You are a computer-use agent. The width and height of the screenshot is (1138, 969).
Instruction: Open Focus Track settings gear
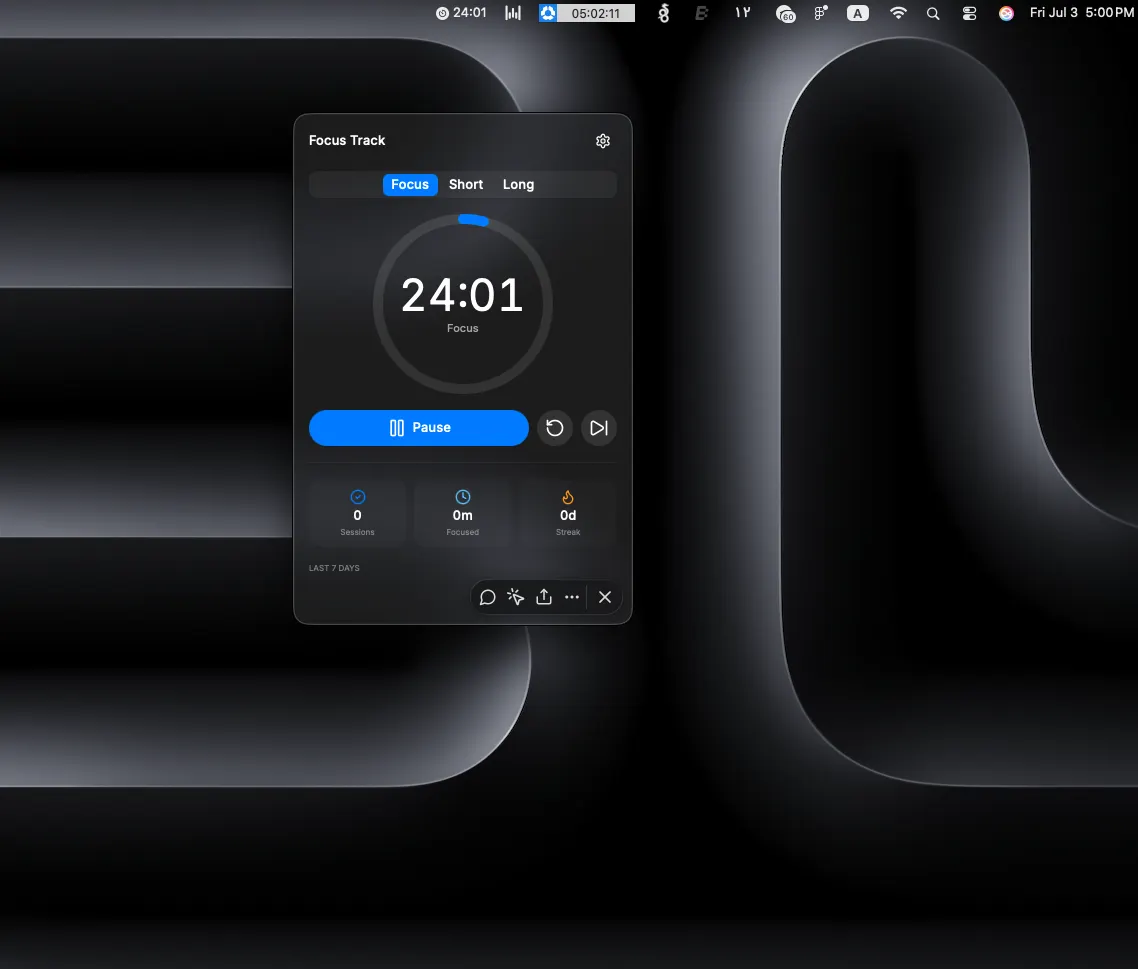(602, 141)
